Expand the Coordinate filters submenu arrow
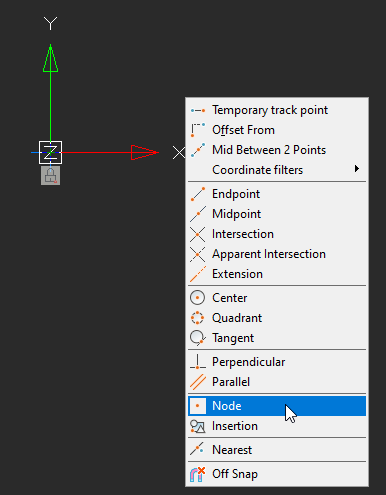 [357, 169]
